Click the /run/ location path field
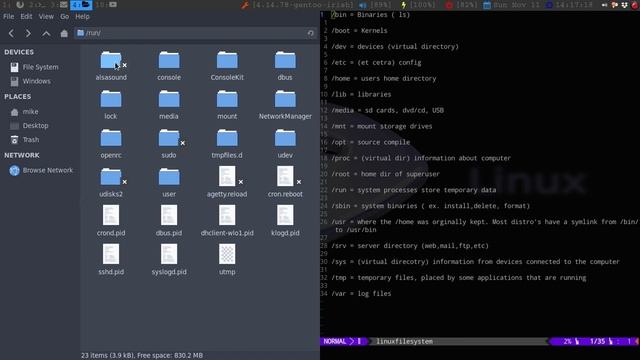The image size is (640, 360). [x=196, y=33]
